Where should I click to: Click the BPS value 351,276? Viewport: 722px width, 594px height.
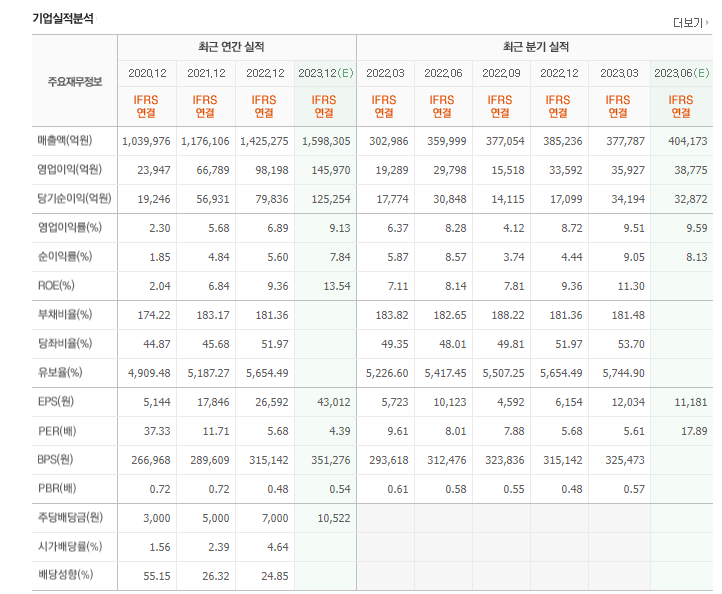[x=331, y=460]
